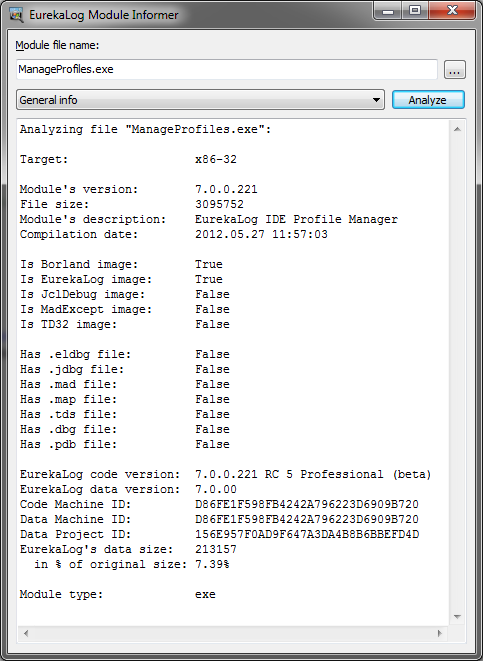This screenshot has width=483, height=661.
Task: Click the vertical scrollbar up arrow
Action: [457, 129]
